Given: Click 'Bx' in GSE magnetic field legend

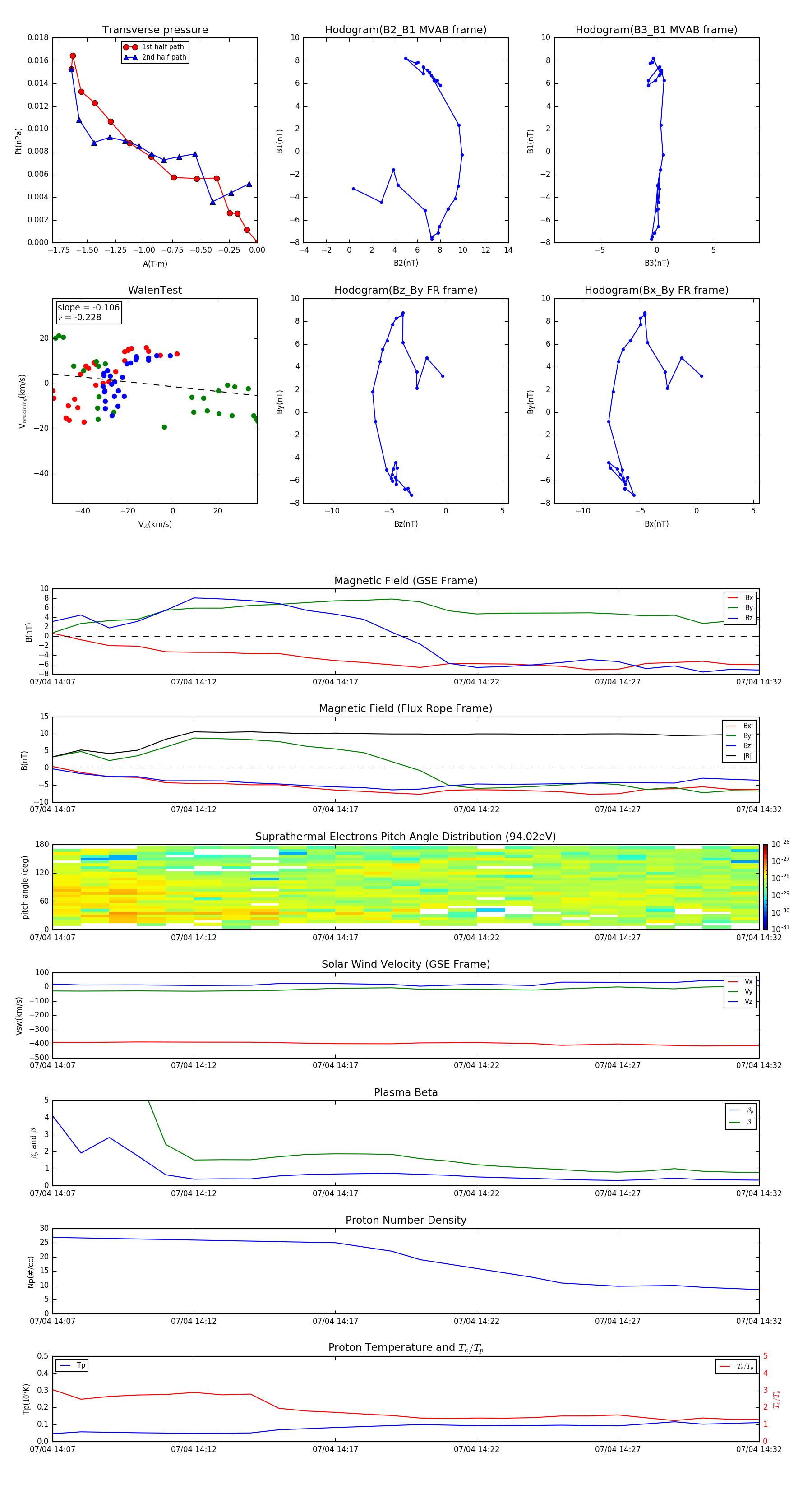Looking at the screenshot, I should (x=740, y=598).
